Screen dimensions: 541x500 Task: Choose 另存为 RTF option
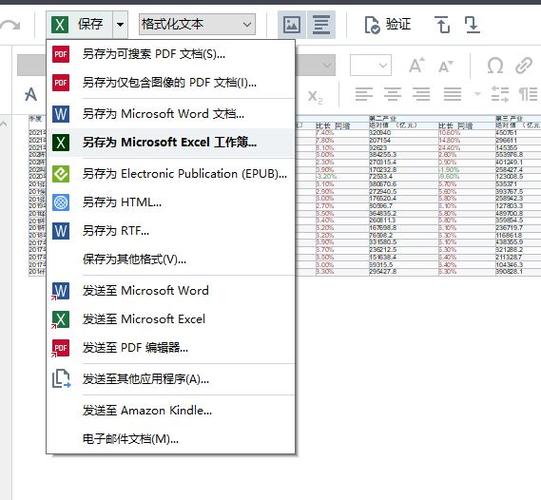click(x=171, y=231)
